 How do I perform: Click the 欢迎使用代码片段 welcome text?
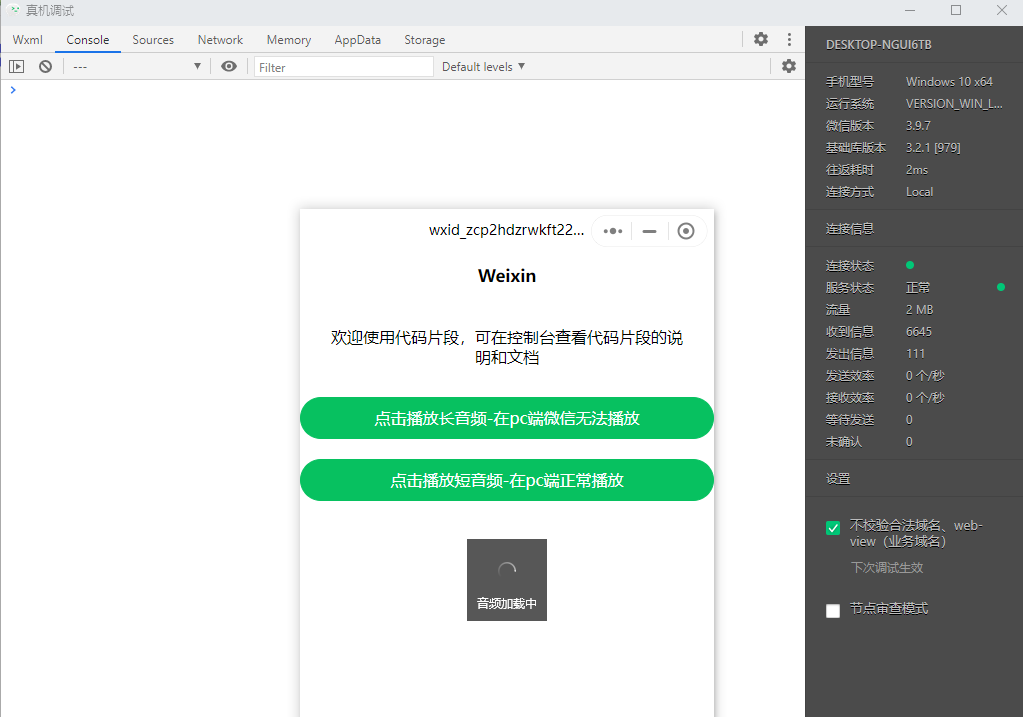pyautogui.click(x=507, y=347)
